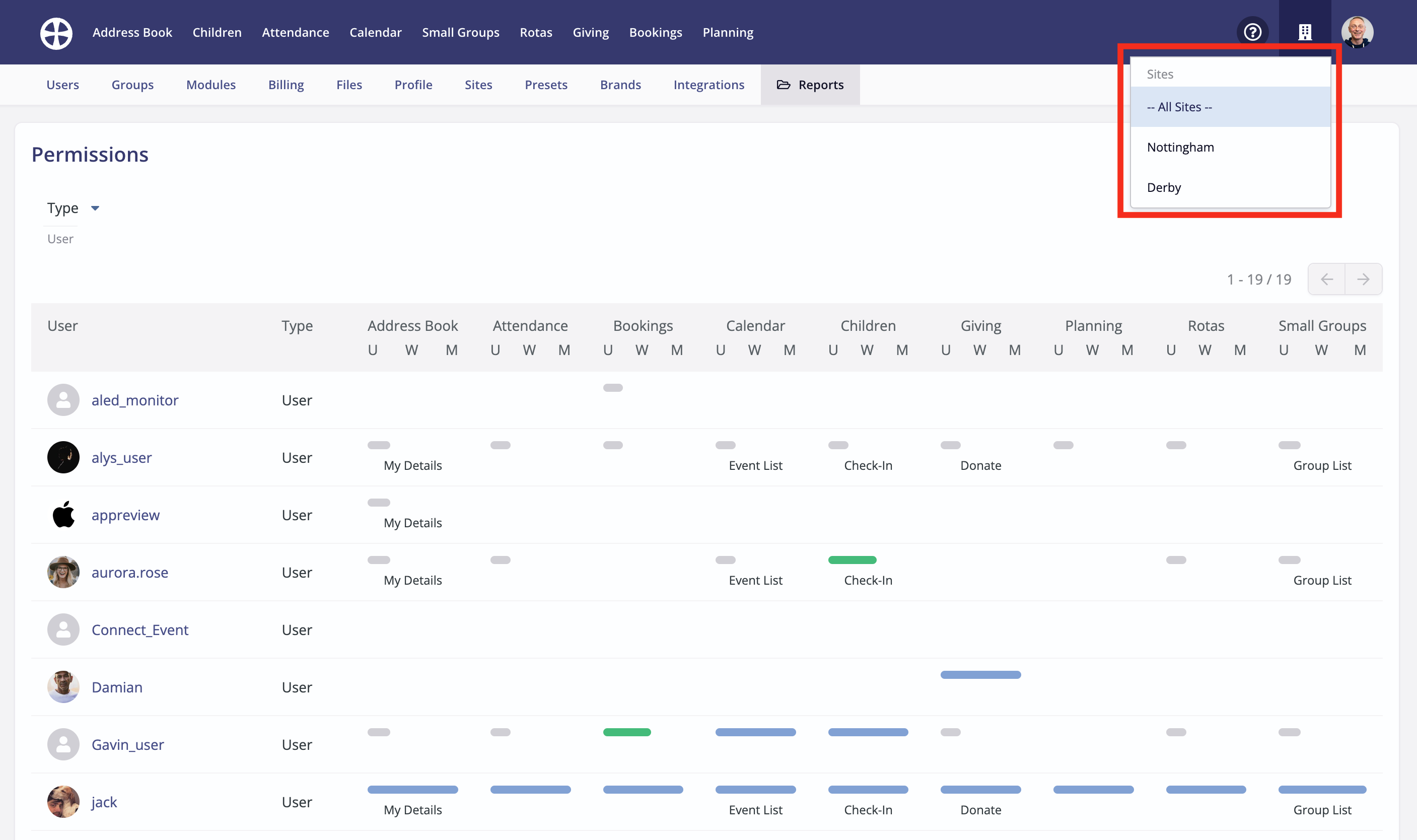Click the ChurchSuite logo
This screenshot has width=1417, height=840.
[56, 33]
